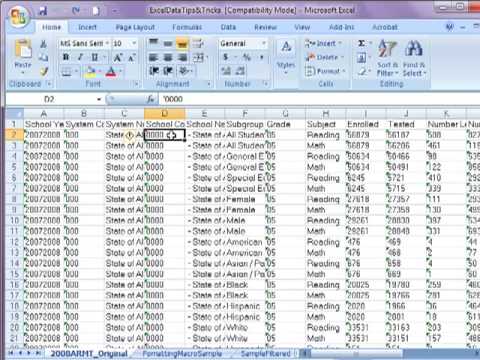
Task: Switch to the View tab
Action: (302, 27)
